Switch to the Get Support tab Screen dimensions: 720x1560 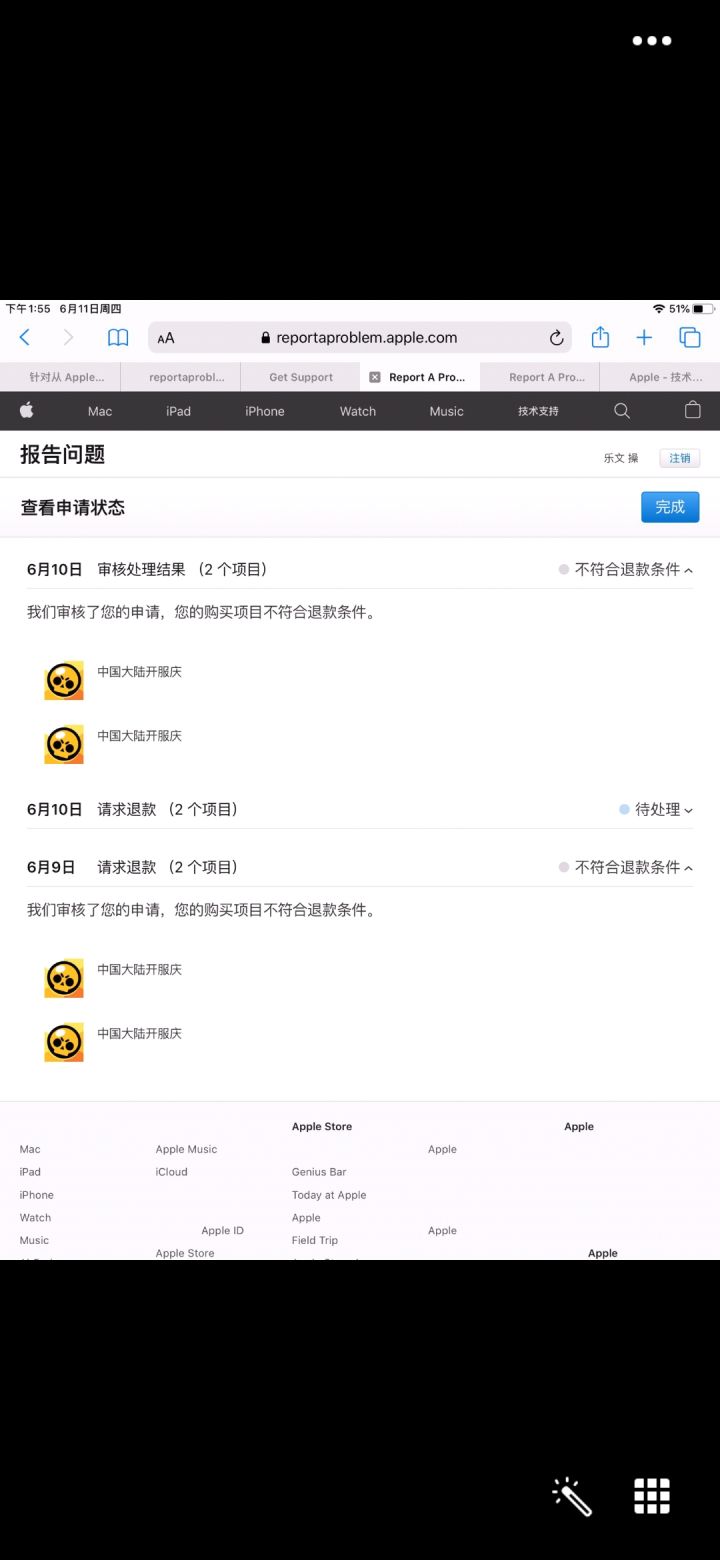(x=300, y=377)
